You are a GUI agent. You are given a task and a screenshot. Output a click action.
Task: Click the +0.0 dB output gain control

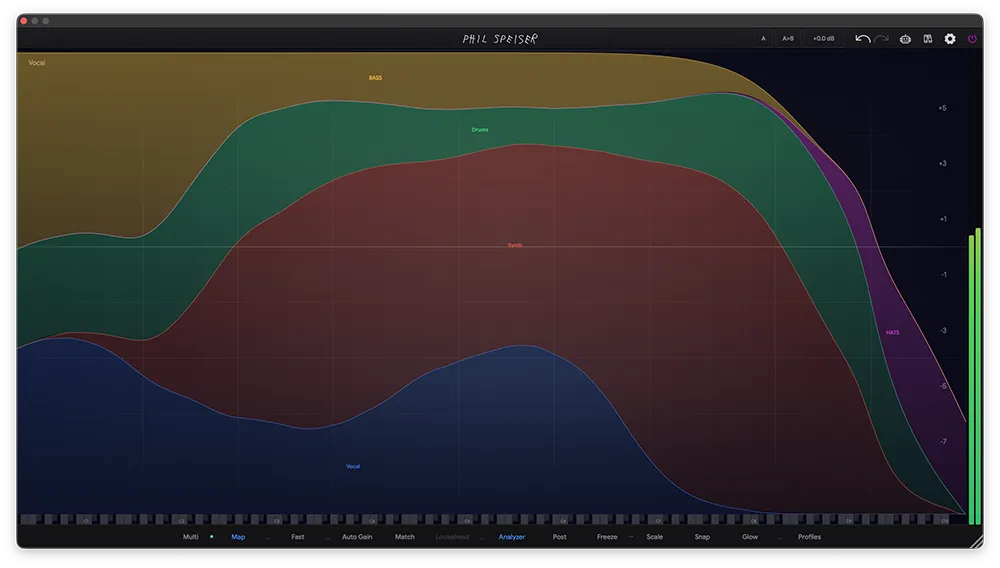tap(823, 39)
